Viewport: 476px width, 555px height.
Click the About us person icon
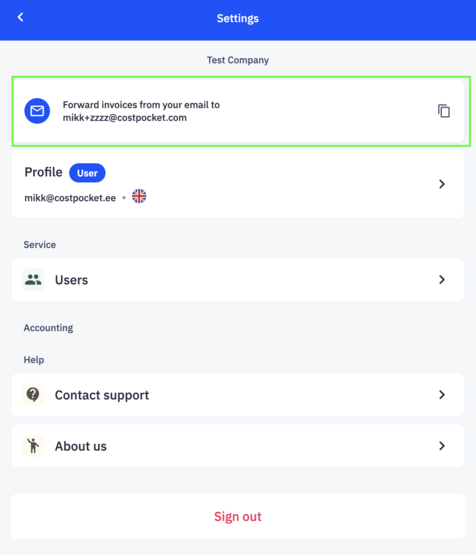[x=33, y=446]
